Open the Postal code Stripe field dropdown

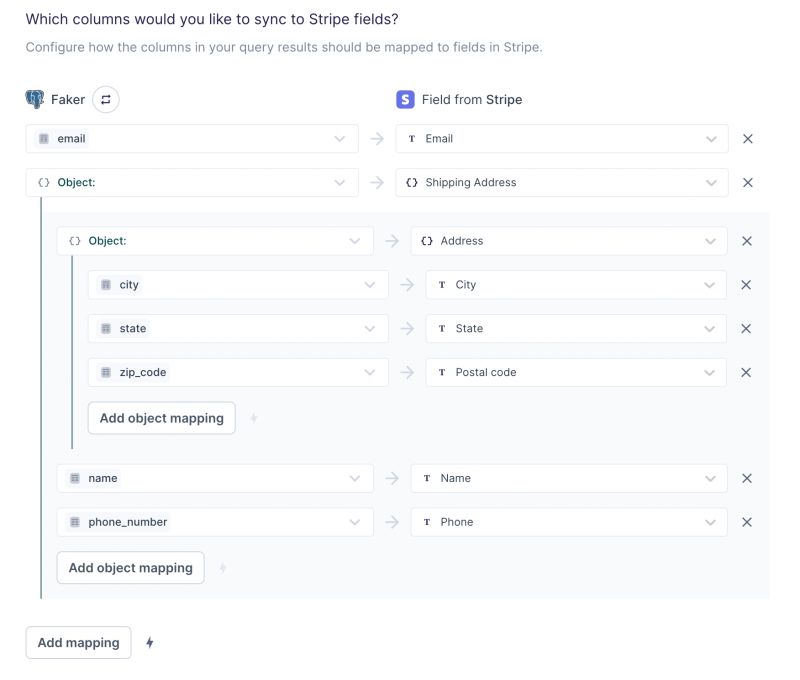(576, 373)
